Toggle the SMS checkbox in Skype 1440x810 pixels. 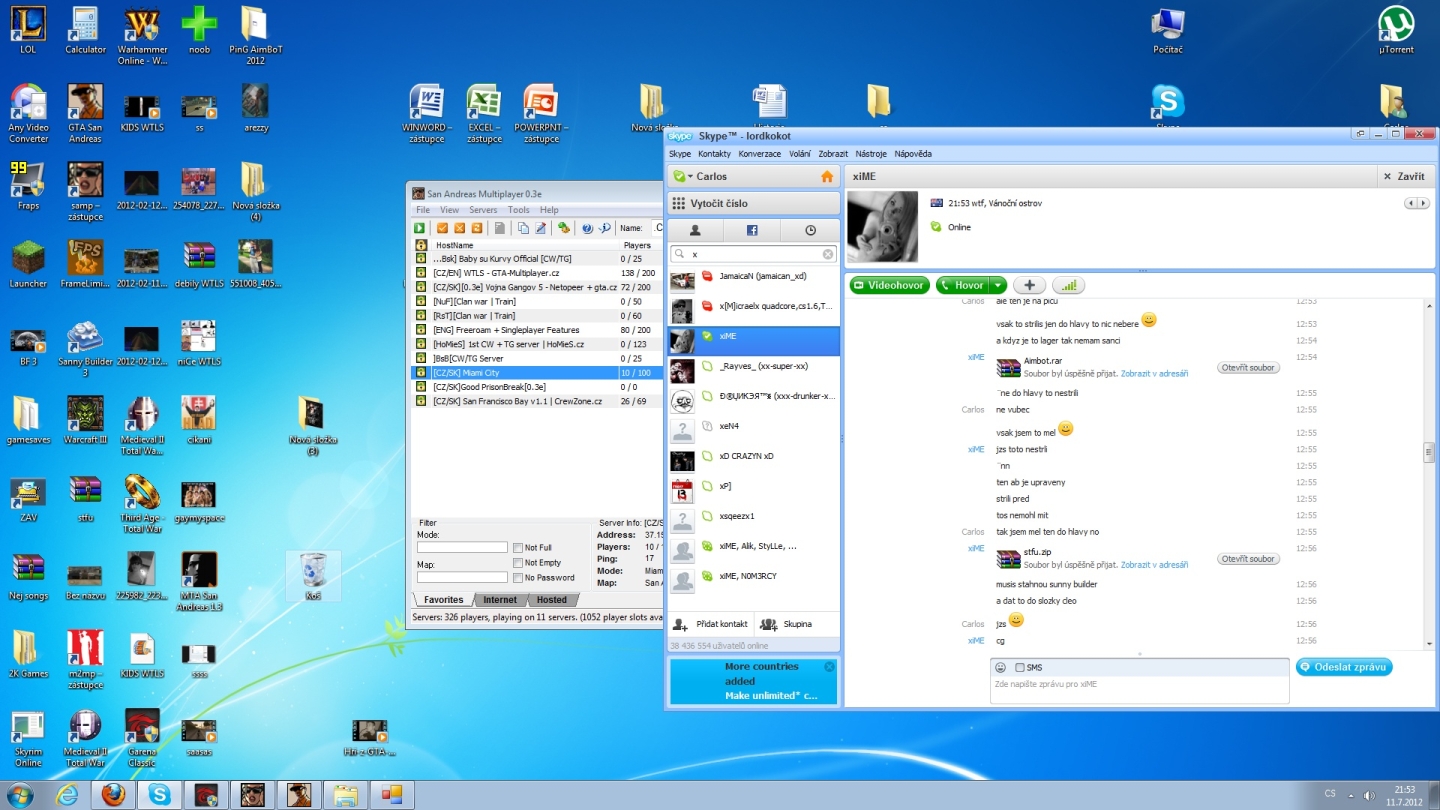(x=1020, y=667)
